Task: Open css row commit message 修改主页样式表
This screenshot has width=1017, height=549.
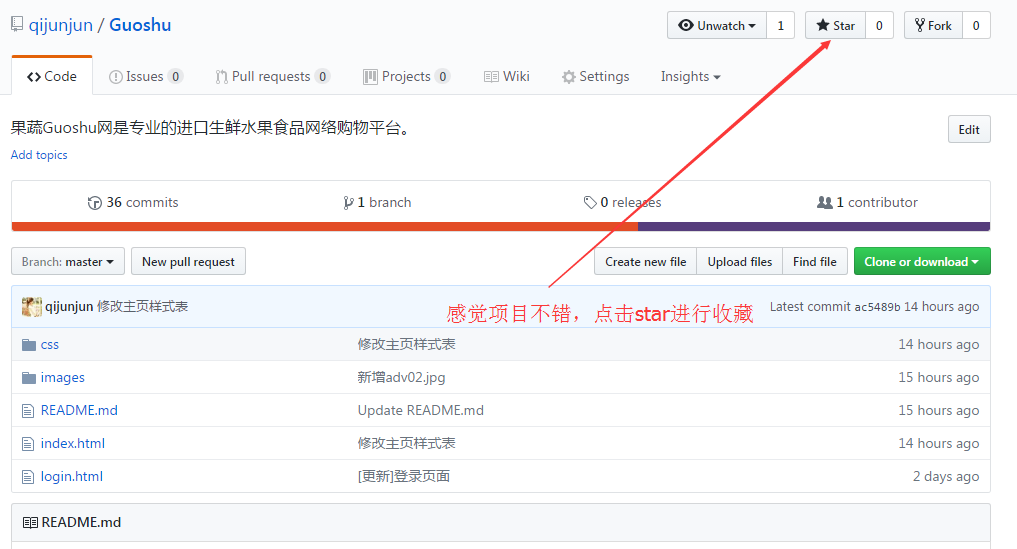Action: click(x=407, y=344)
